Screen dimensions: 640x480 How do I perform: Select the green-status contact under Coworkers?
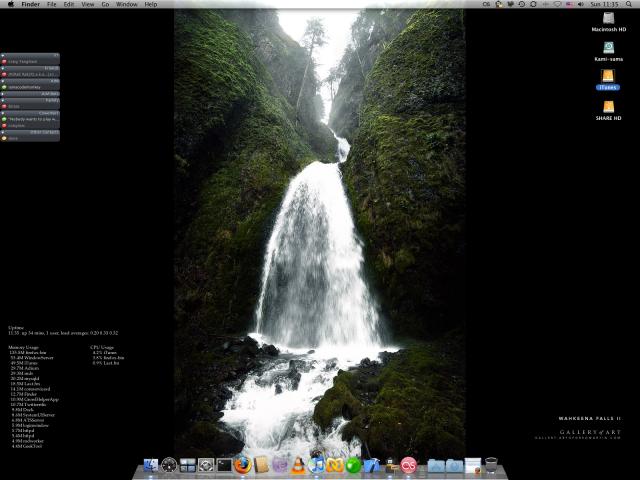pyautogui.click(x=30, y=119)
